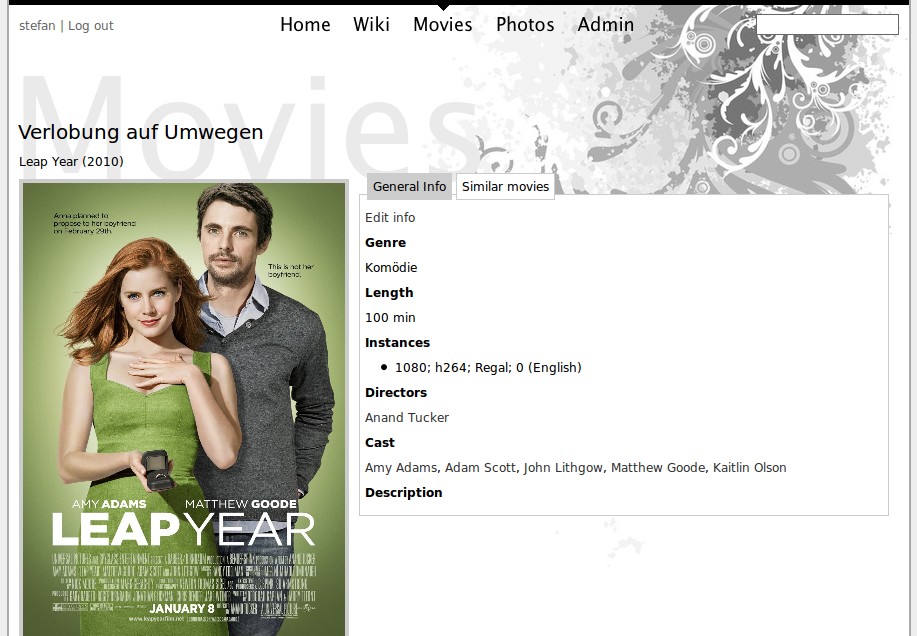Screen dimensions: 917x636
Task: Open cast member Adam Scott
Action: coord(480,468)
